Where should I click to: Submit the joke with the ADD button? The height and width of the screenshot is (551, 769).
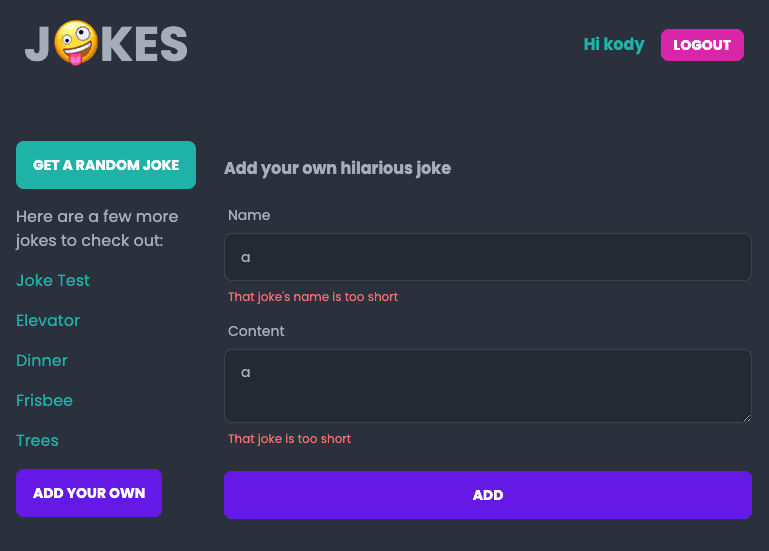coord(487,495)
